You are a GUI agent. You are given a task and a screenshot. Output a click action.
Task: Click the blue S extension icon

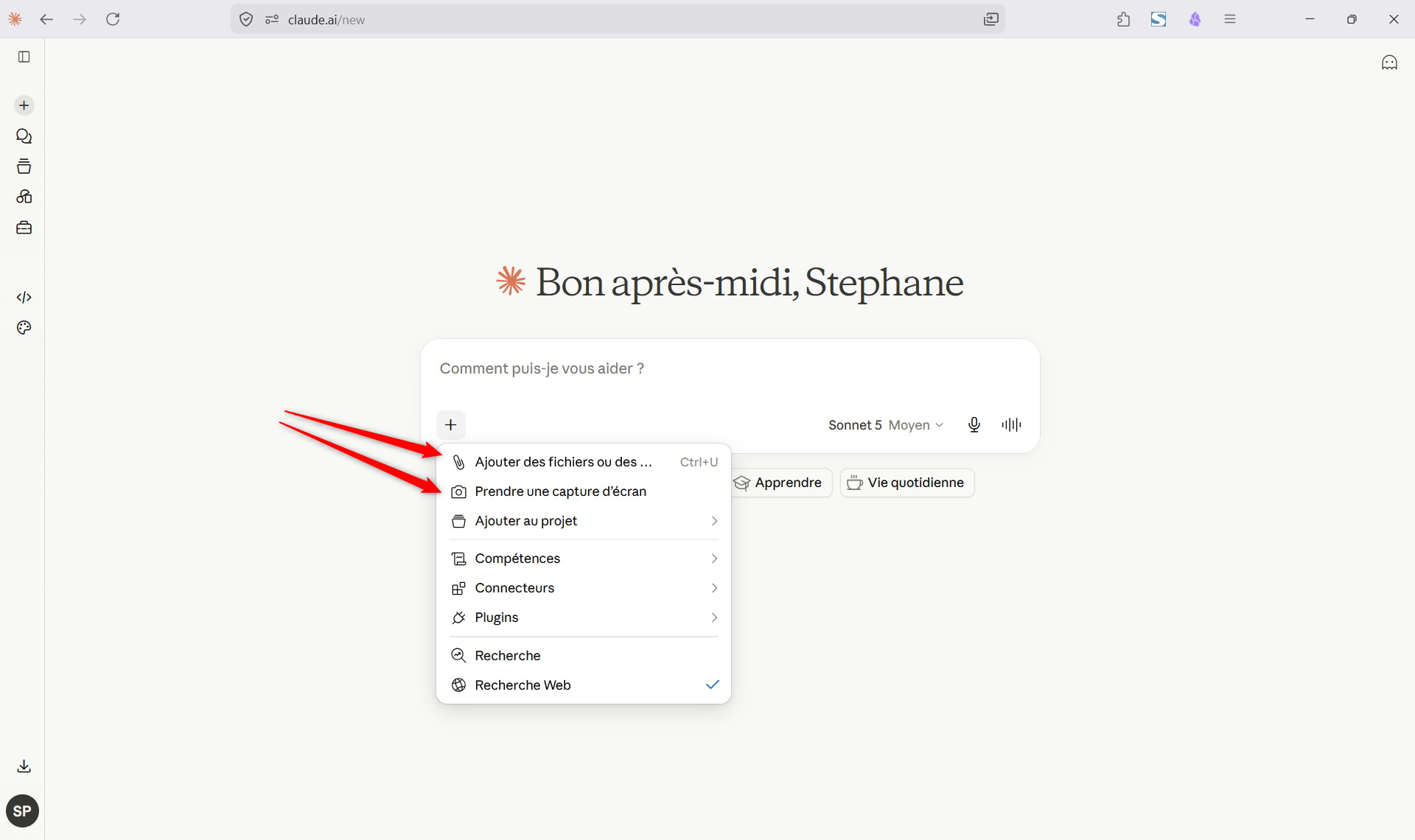pos(1159,19)
